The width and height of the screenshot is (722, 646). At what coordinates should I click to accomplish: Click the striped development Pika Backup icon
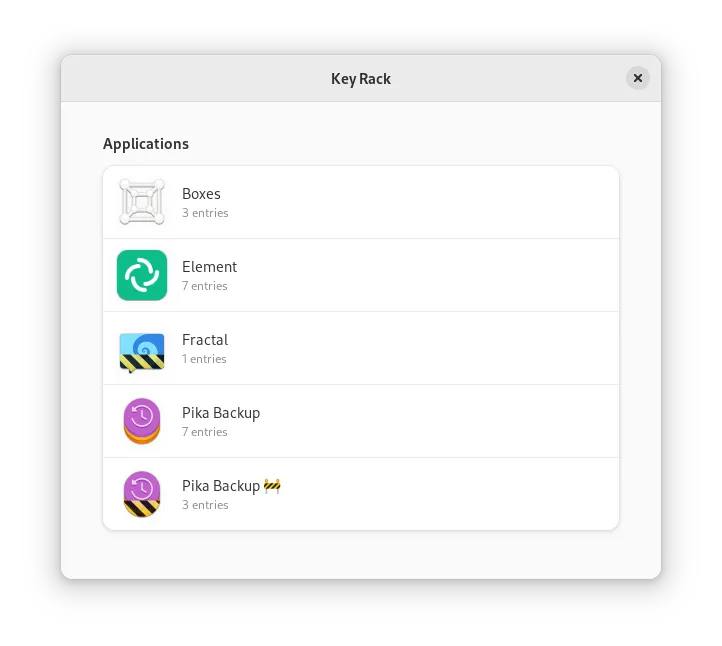coord(141,494)
